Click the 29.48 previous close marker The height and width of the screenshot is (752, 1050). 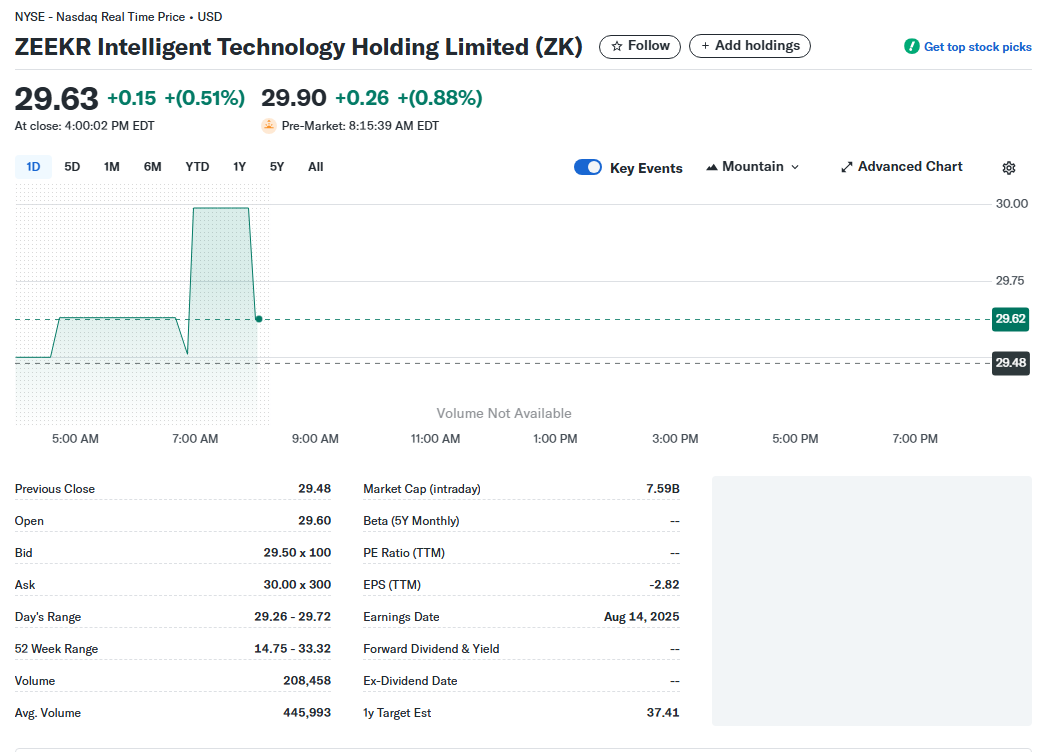pyautogui.click(x=1010, y=363)
